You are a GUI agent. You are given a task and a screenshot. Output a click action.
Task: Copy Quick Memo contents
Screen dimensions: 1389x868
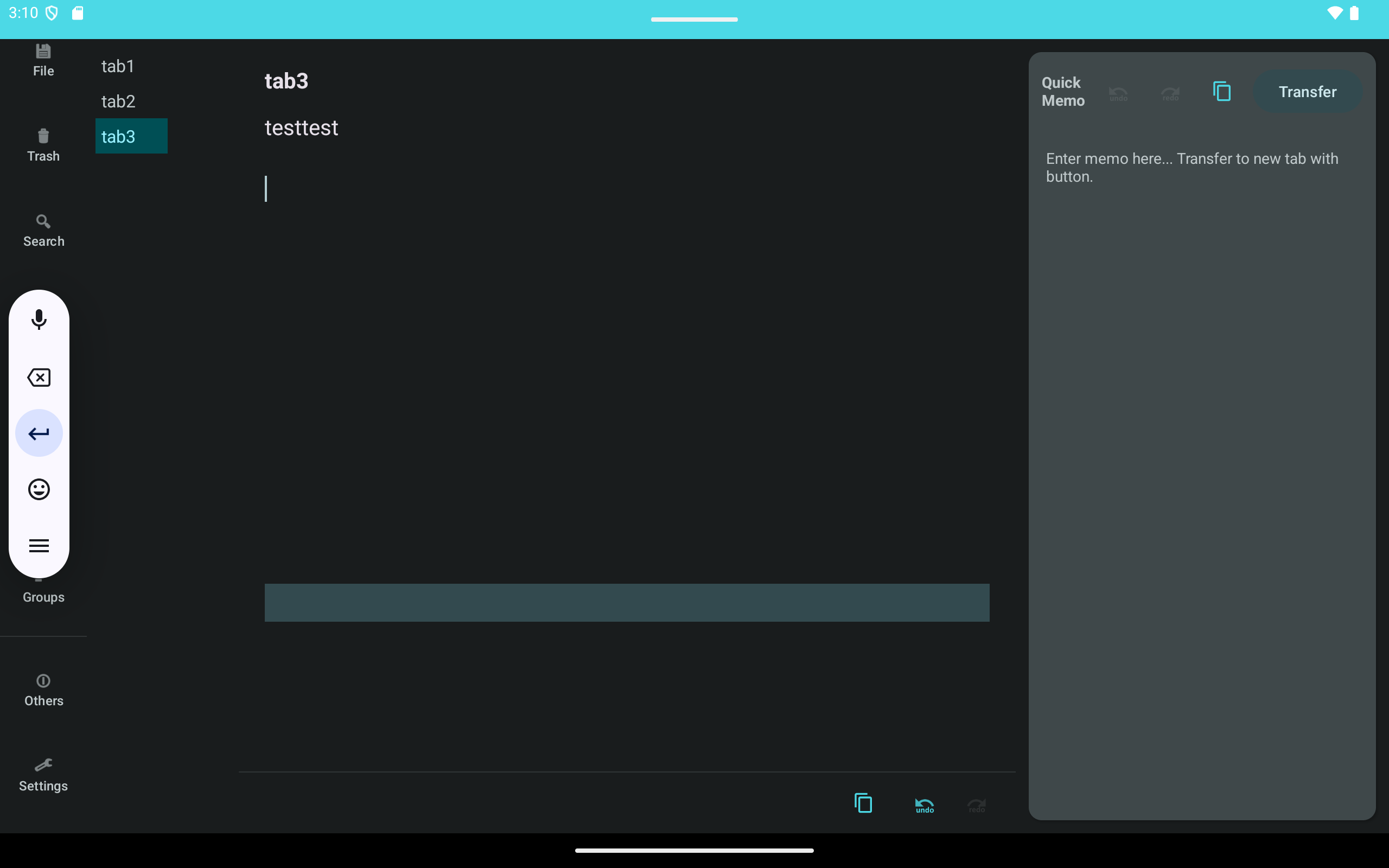[1222, 91]
